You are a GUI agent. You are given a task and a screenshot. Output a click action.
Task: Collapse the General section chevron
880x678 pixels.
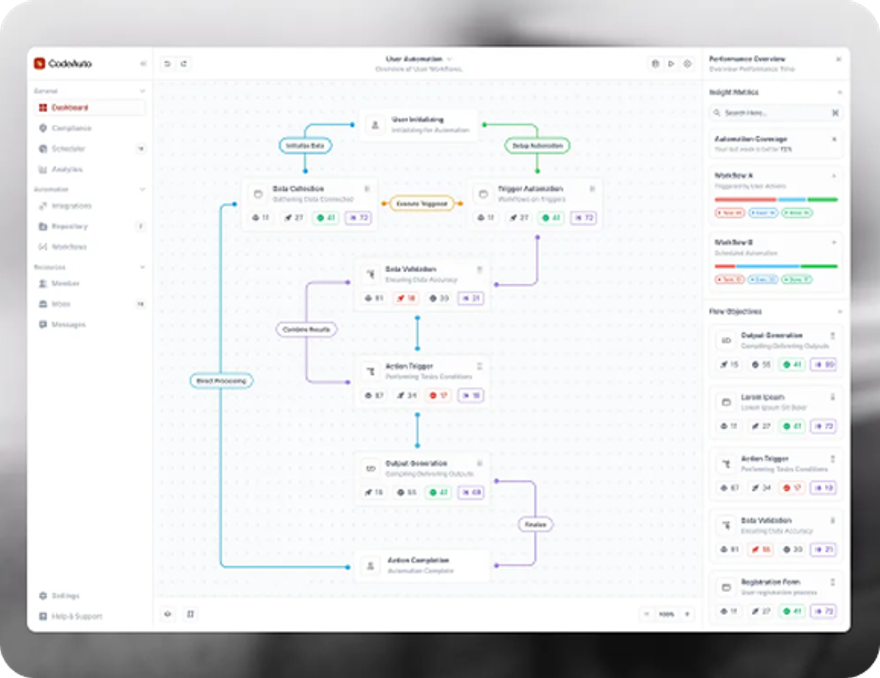click(142, 91)
